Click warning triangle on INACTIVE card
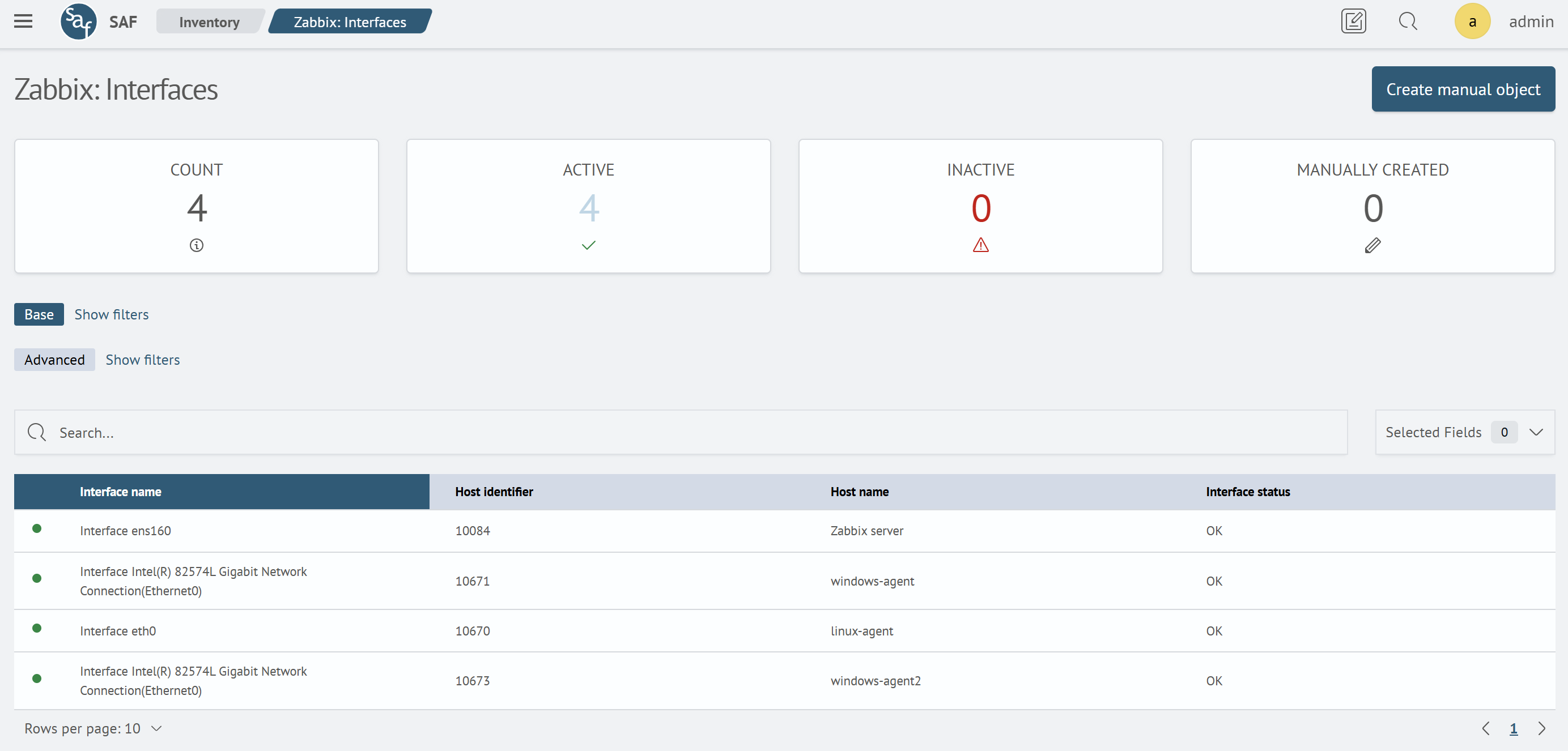The width and height of the screenshot is (1568, 751). coord(980,245)
